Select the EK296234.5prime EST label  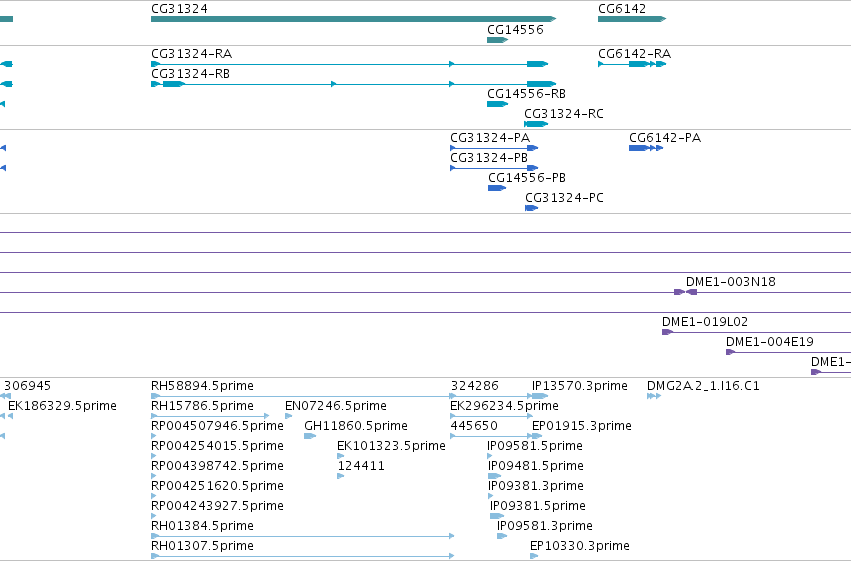pos(504,406)
